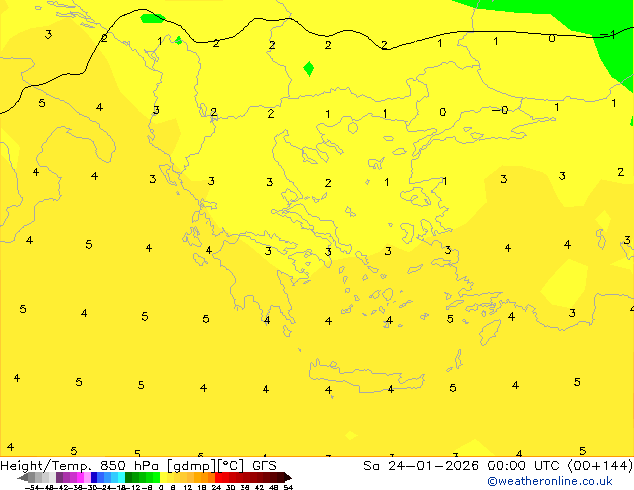The image size is (634, 490).
Task: Click the Height/Temp. 850 hPa title
Action: click(80, 466)
